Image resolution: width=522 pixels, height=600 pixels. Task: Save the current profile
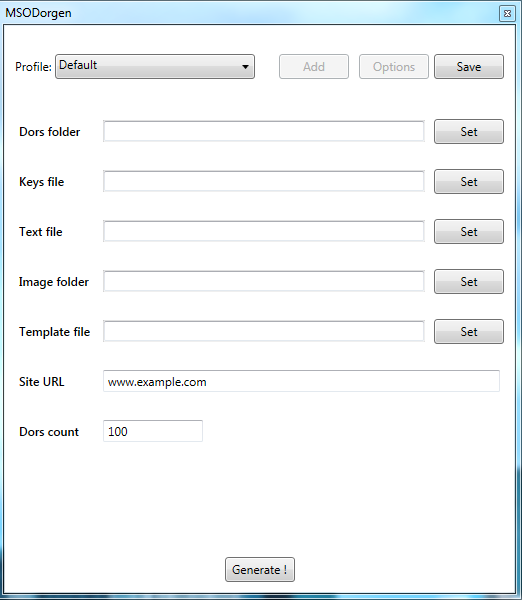pyautogui.click(x=469, y=67)
